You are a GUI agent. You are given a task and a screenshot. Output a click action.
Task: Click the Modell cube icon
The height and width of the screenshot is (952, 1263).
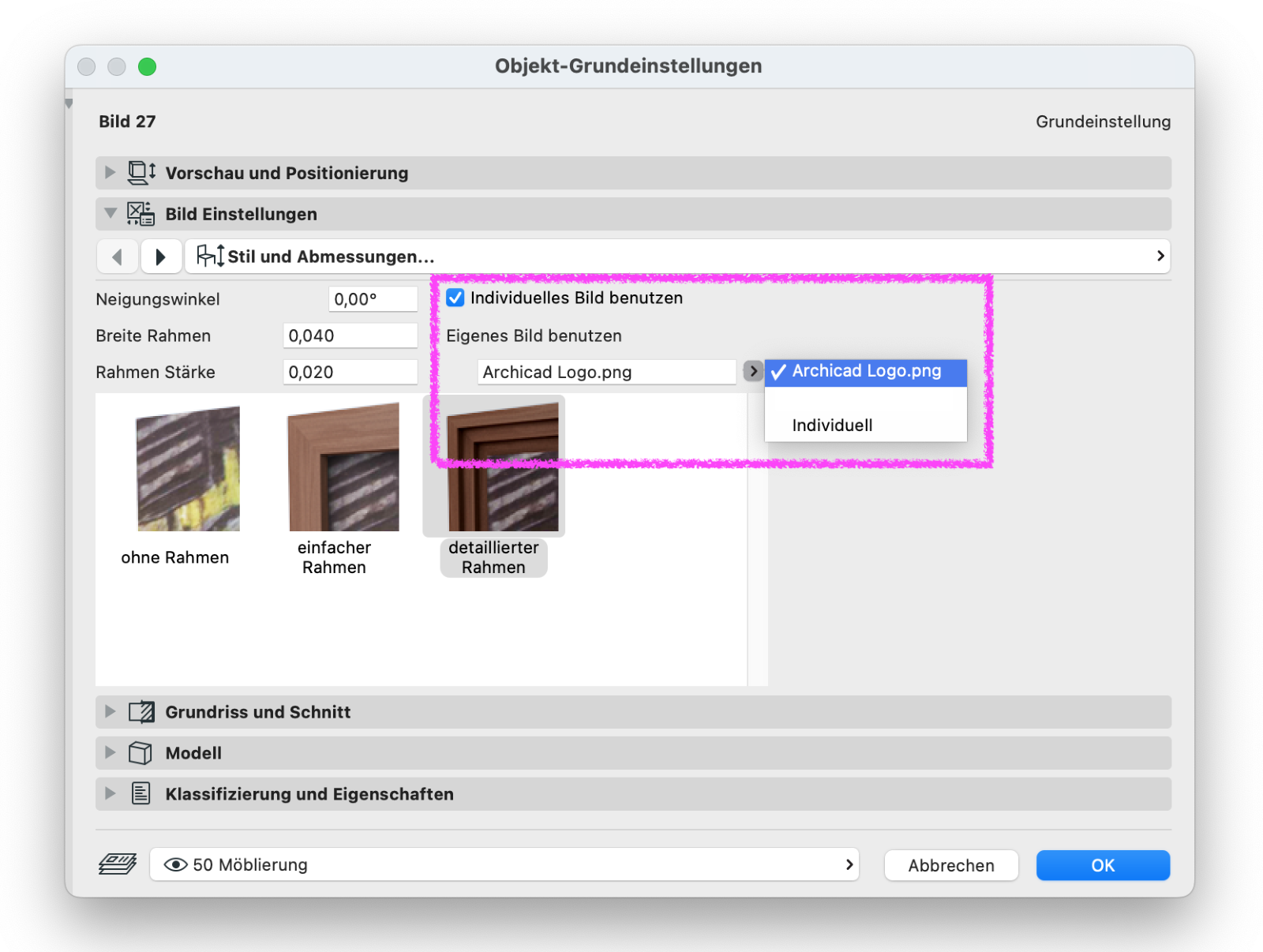(141, 753)
